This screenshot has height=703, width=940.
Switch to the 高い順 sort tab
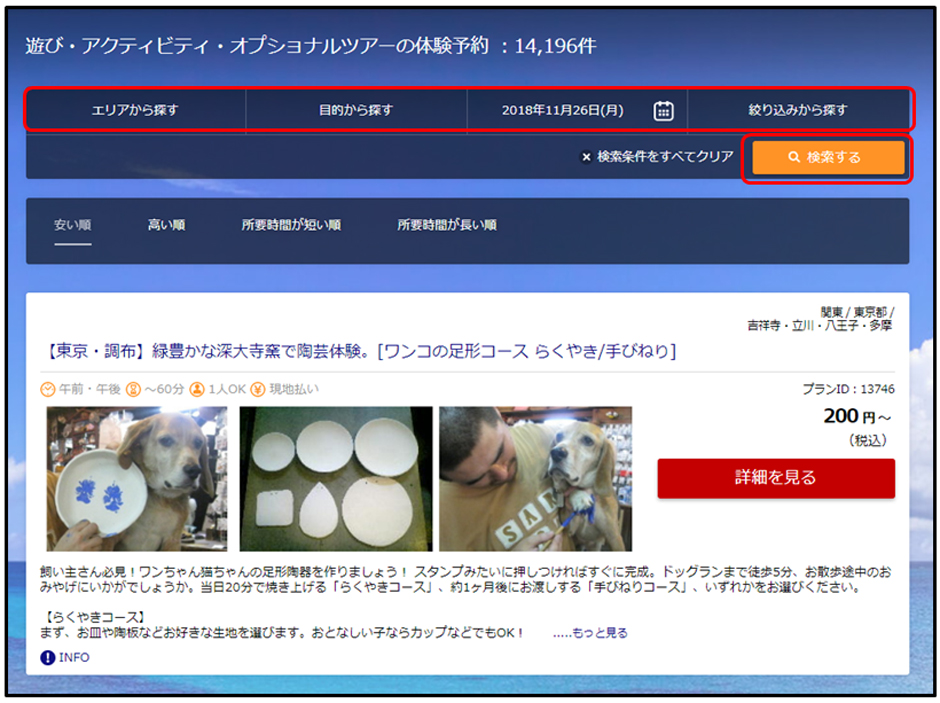[166, 225]
